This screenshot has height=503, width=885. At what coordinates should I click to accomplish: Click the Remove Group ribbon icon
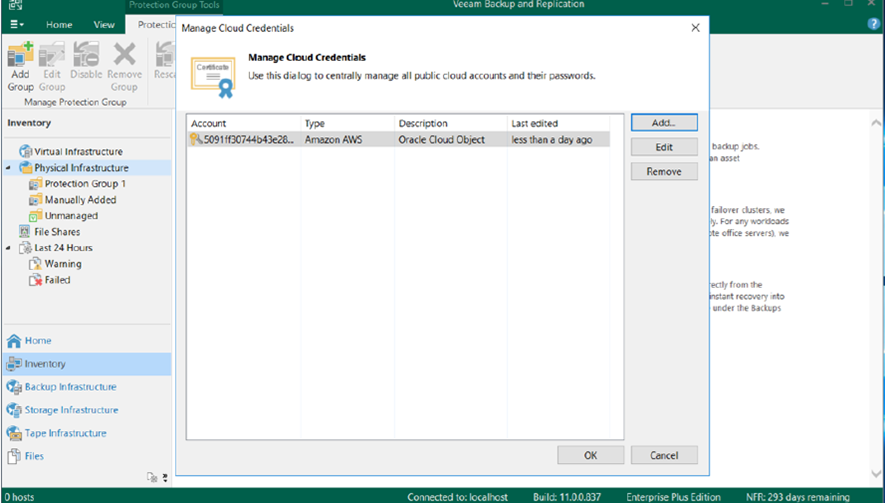[x=124, y=67]
